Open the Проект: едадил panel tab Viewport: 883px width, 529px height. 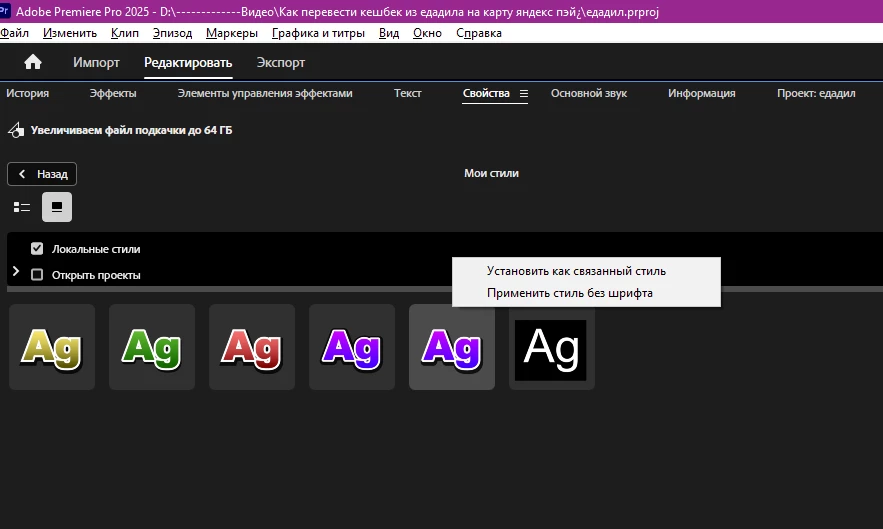(816, 94)
